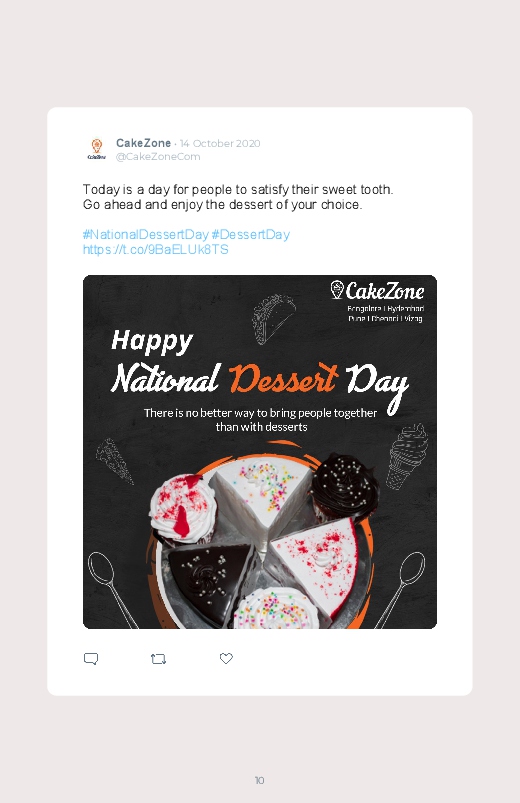Click the left spoon illustration
Viewport: 520px width, 803px height.
[x=112, y=589]
